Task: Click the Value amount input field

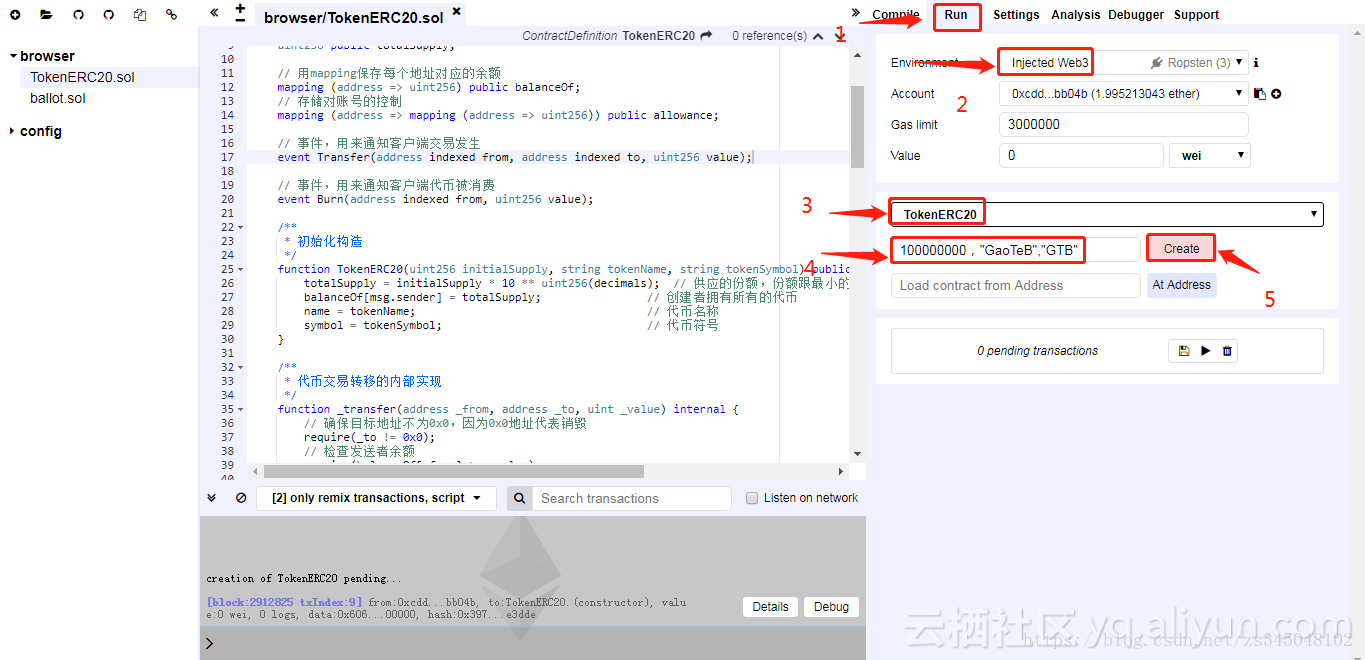Action: [1080, 155]
